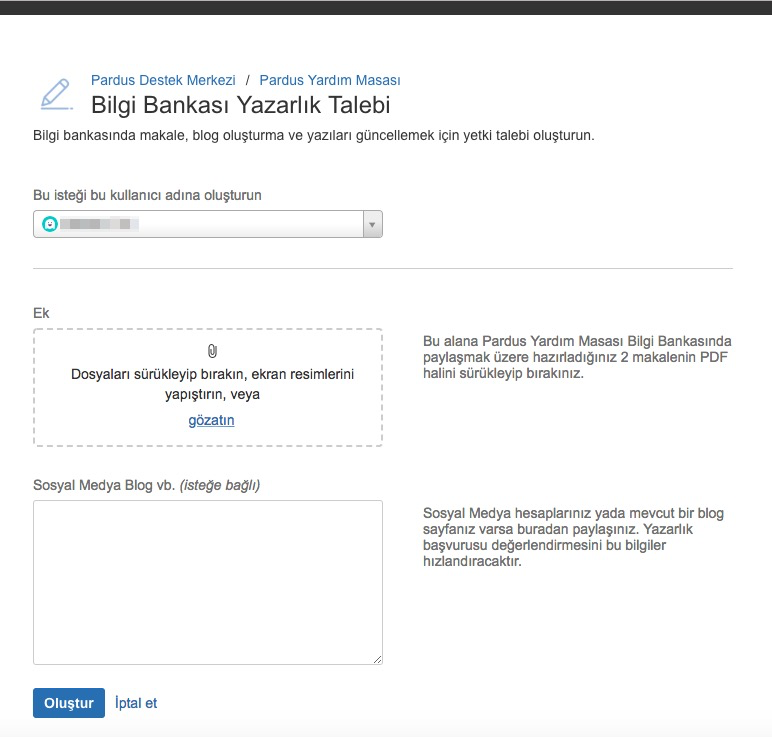Click the Ek field label
This screenshot has width=772, height=737.
click(x=41, y=313)
